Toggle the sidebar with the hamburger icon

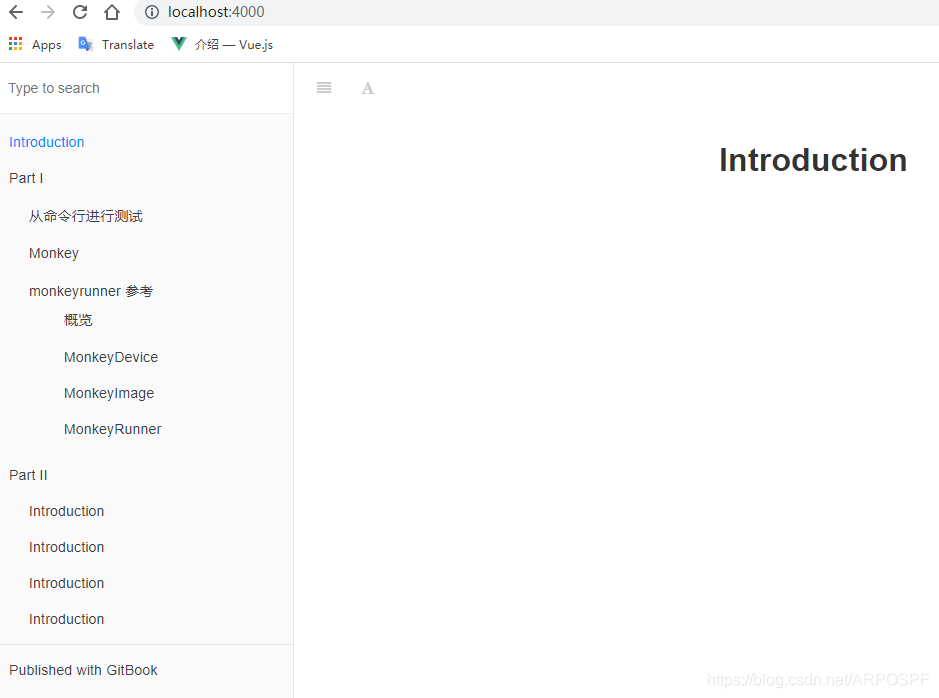(x=324, y=88)
